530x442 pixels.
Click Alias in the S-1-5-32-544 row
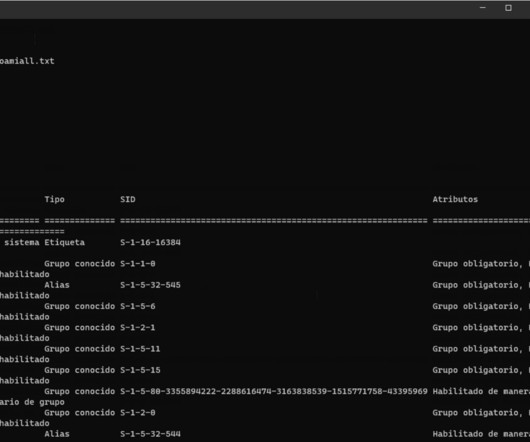(x=57, y=434)
